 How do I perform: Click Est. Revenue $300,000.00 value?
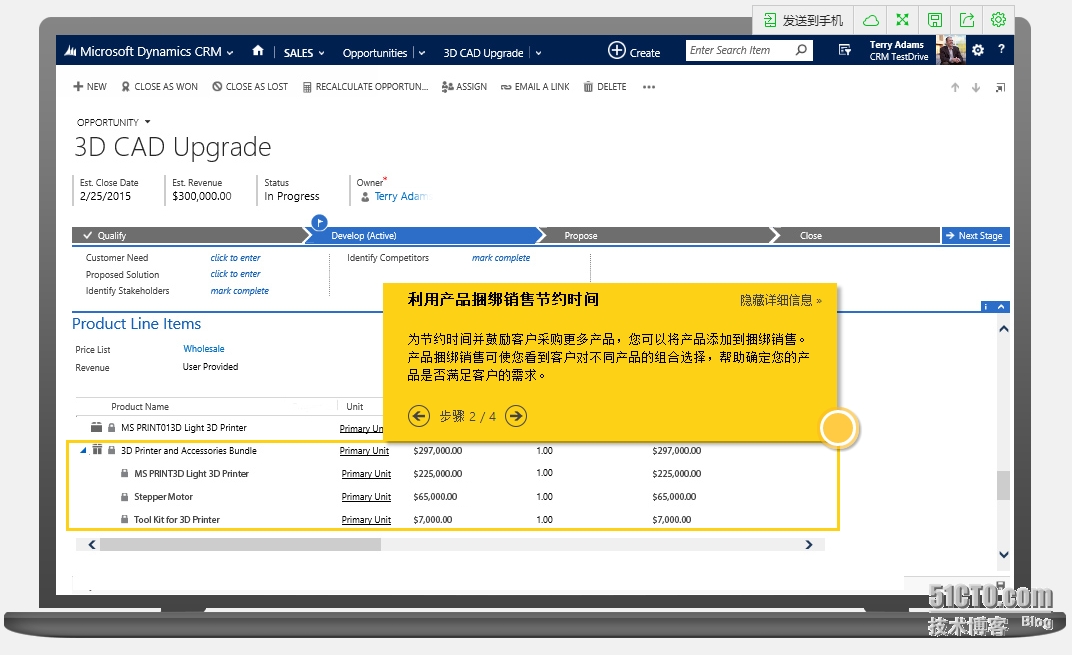point(202,196)
